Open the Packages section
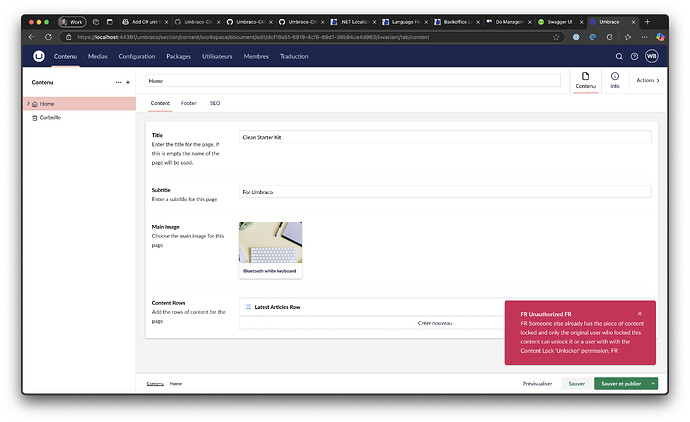 (x=179, y=56)
